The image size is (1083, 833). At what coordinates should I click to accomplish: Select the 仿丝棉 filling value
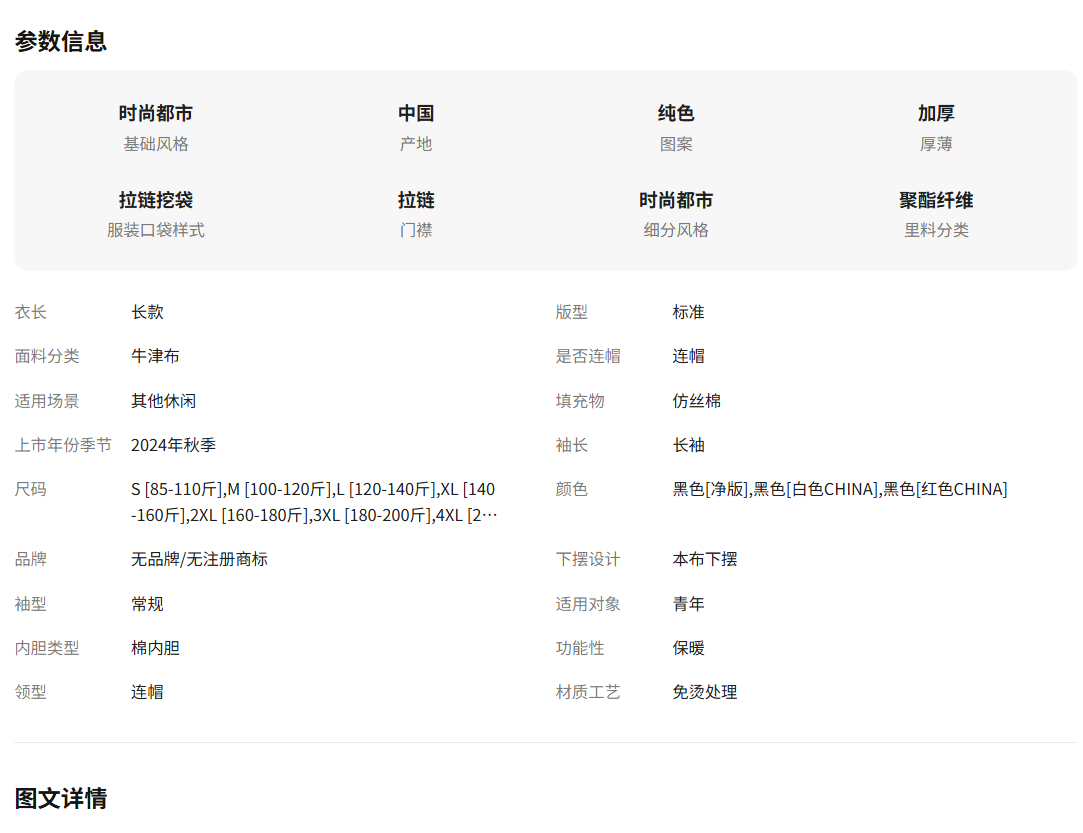click(x=696, y=401)
